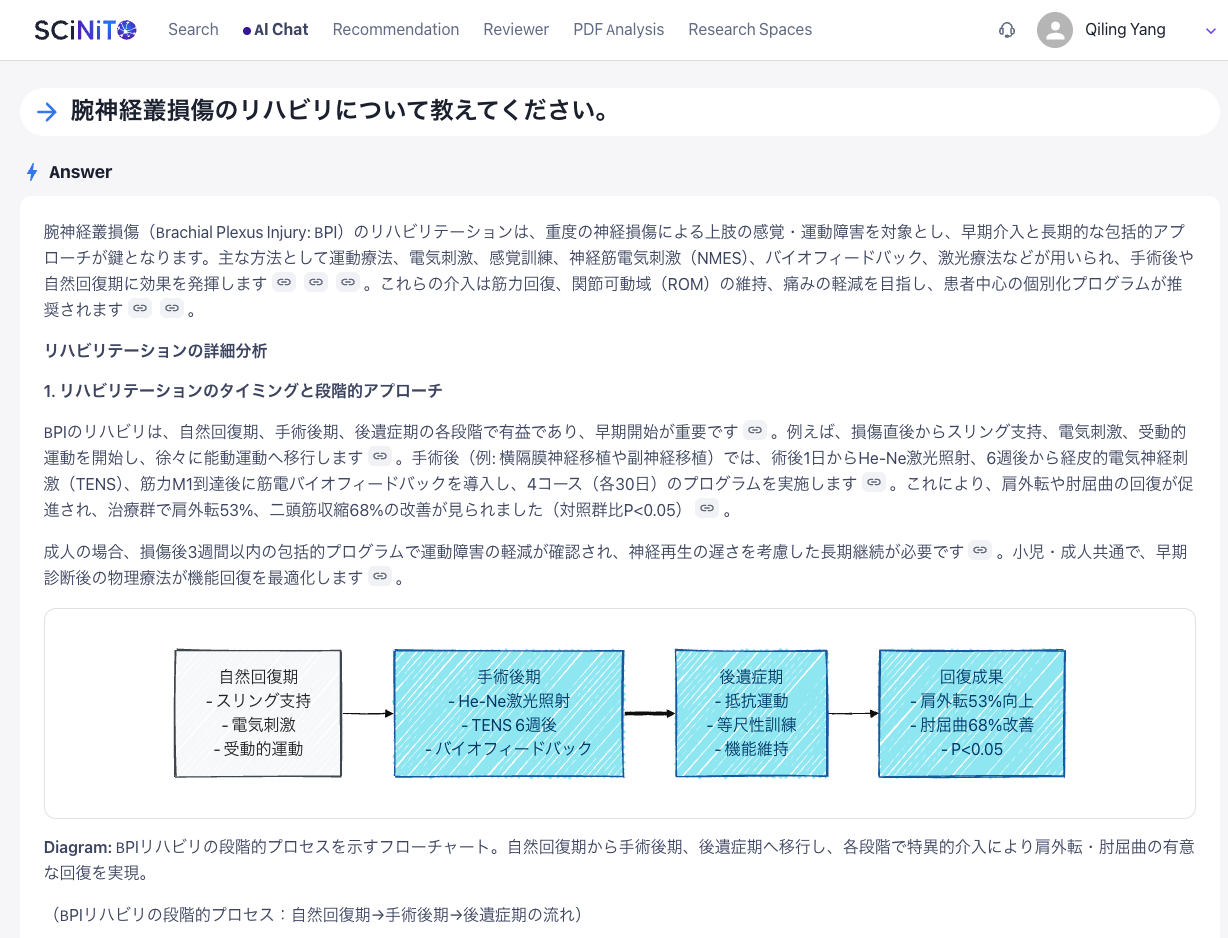The height and width of the screenshot is (938, 1228).
Task: Expand the account dropdown chevron
Action: pyautogui.click(x=1210, y=30)
